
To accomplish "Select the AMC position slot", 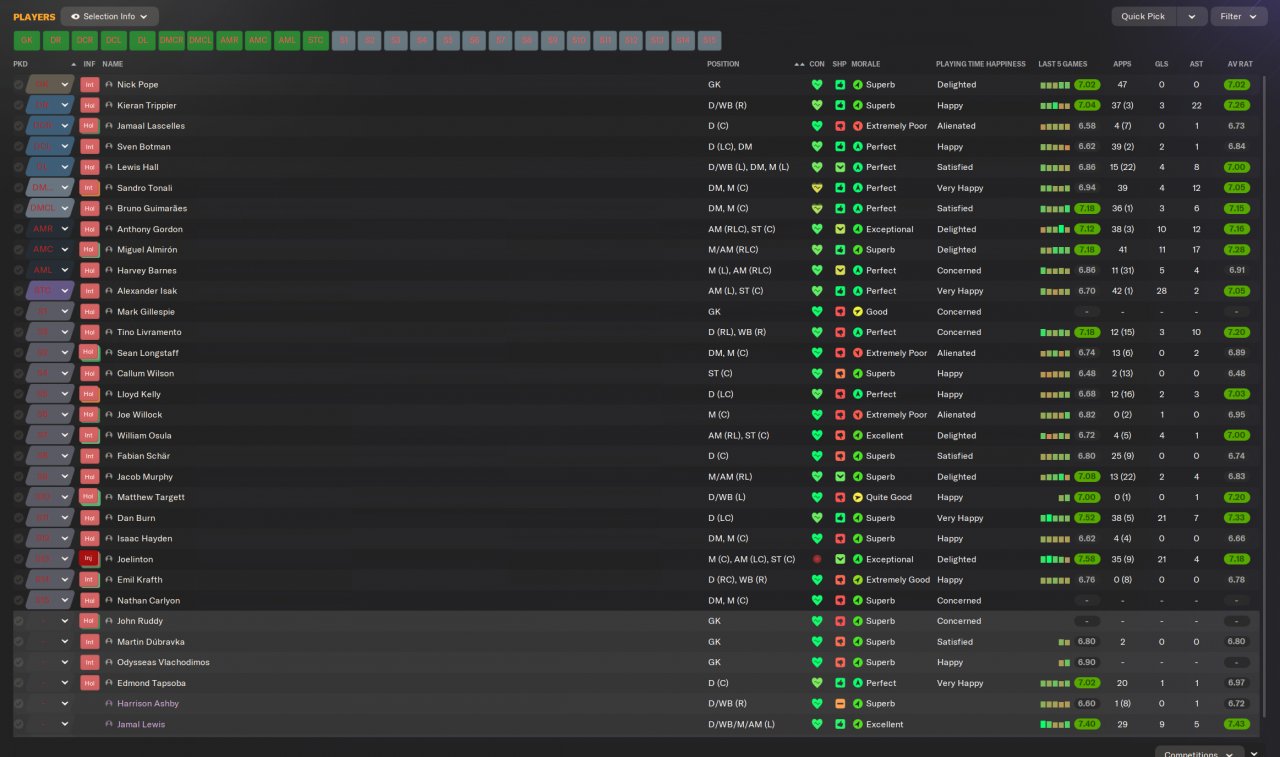I will [259, 41].
